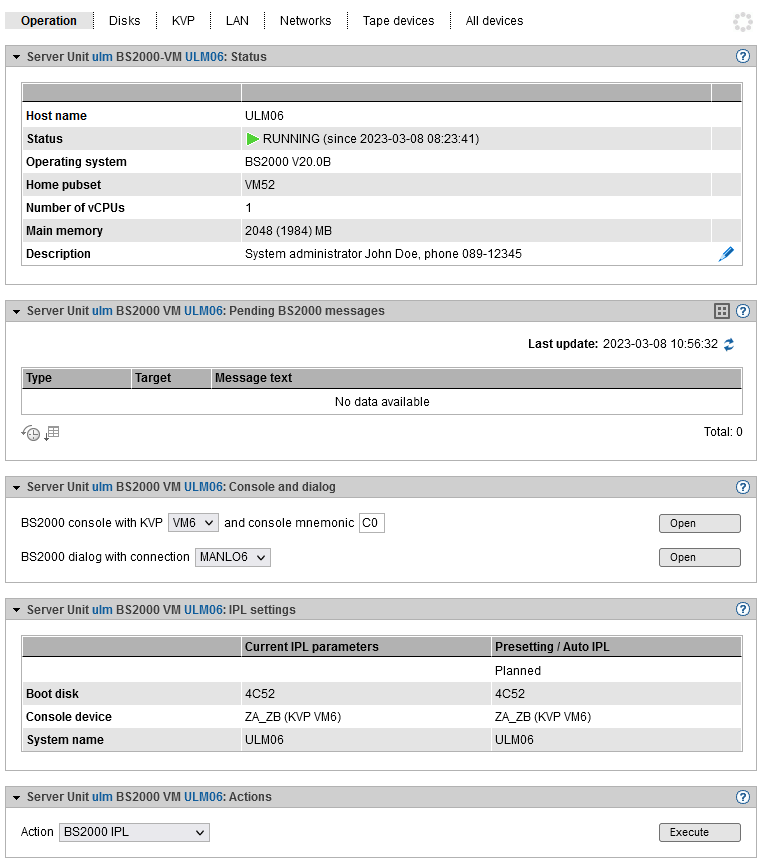The height and width of the screenshot is (863, 761).
Task: Click the console mnemonic input field
Action: point(371,523)
